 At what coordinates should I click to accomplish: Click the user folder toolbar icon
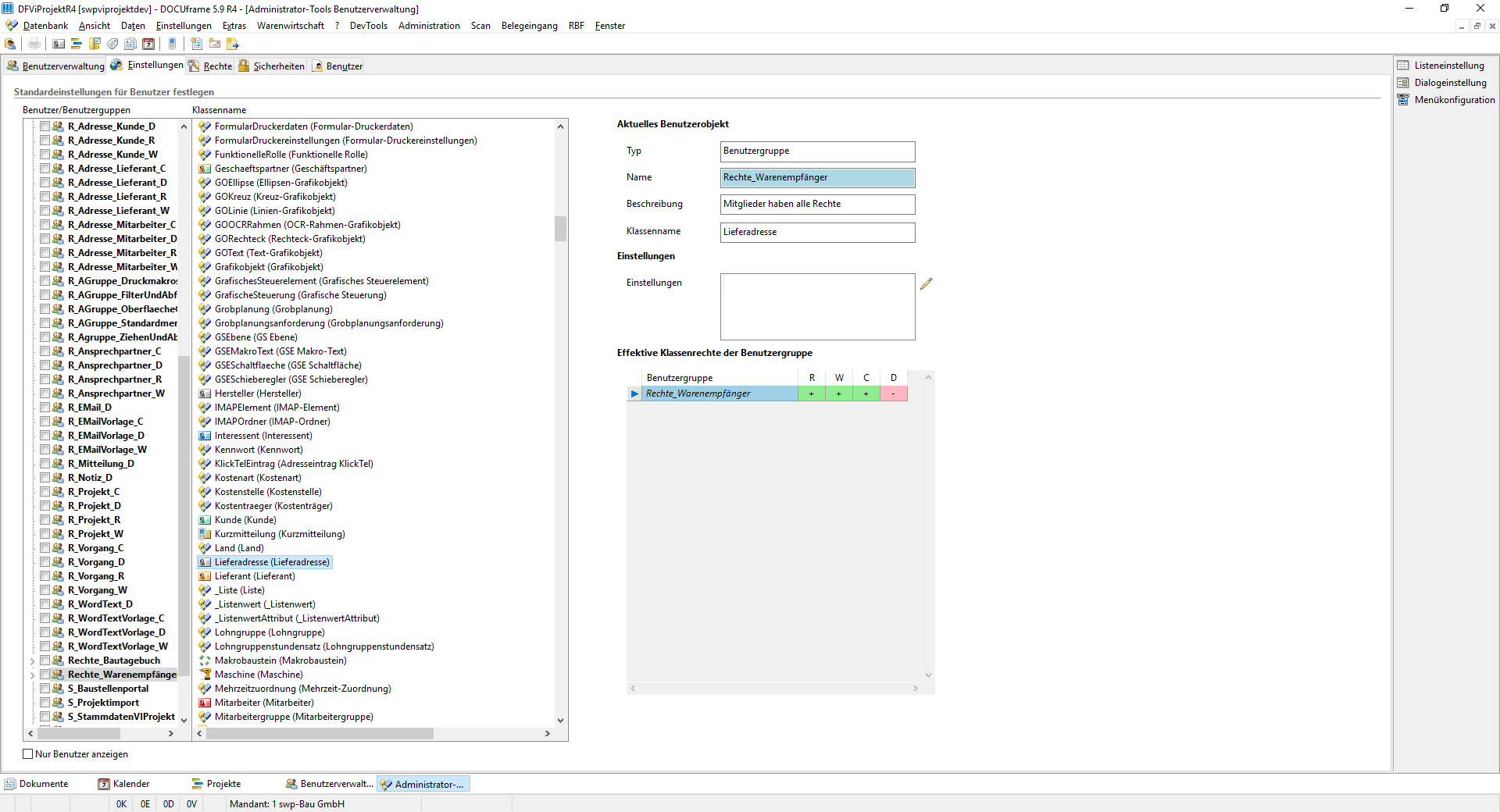pos(10,44)
